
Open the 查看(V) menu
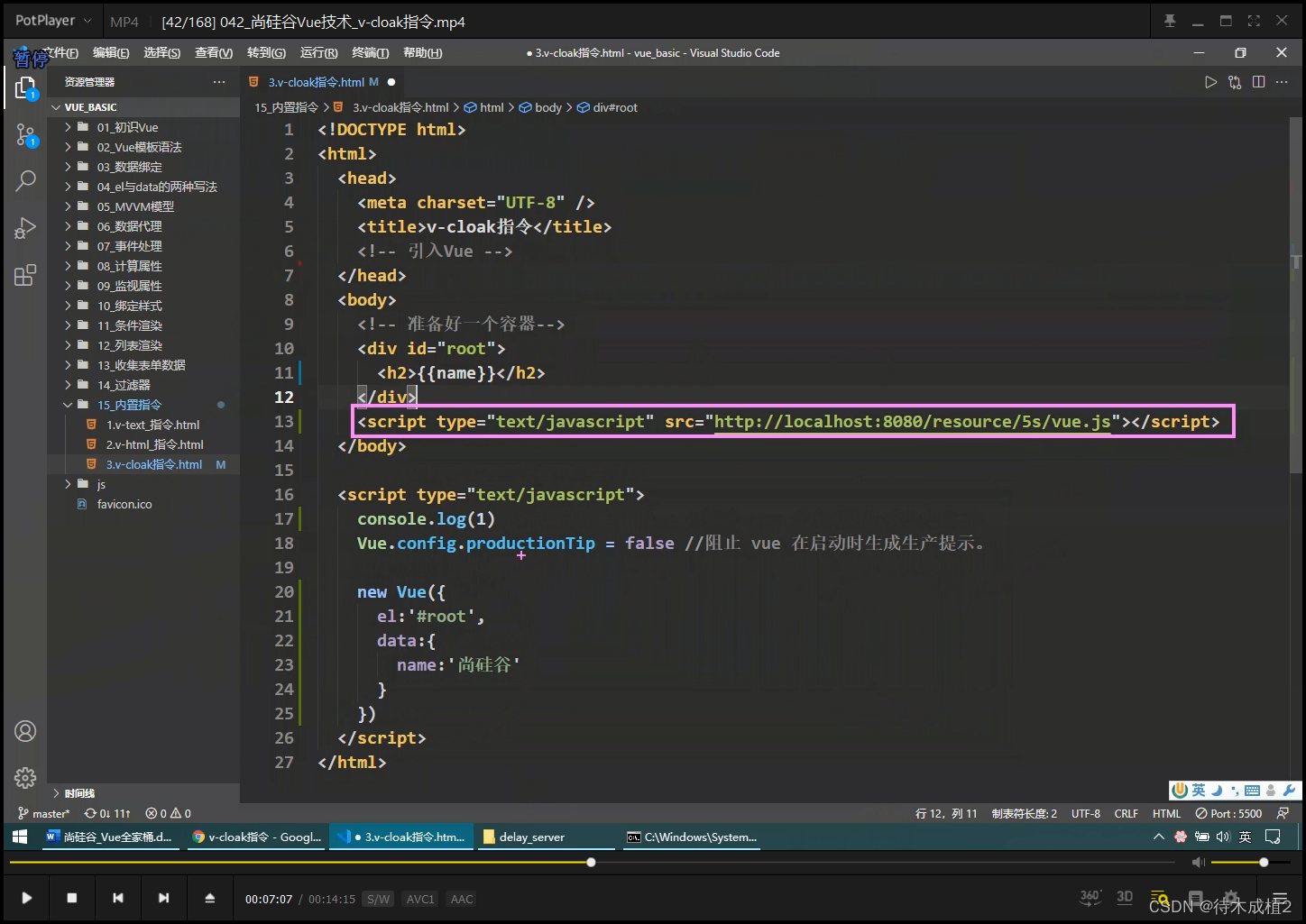pos(214,53)
